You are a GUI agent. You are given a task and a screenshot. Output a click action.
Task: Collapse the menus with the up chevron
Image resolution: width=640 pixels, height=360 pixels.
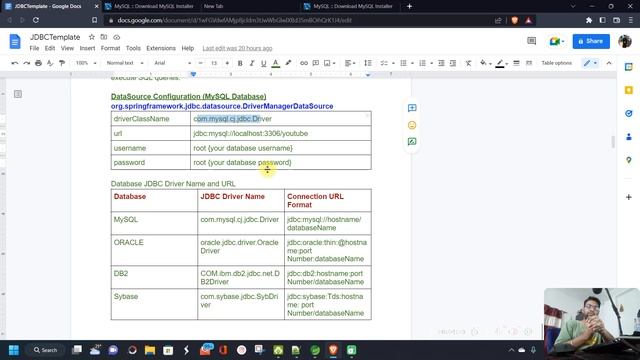[x=609, y=63]
